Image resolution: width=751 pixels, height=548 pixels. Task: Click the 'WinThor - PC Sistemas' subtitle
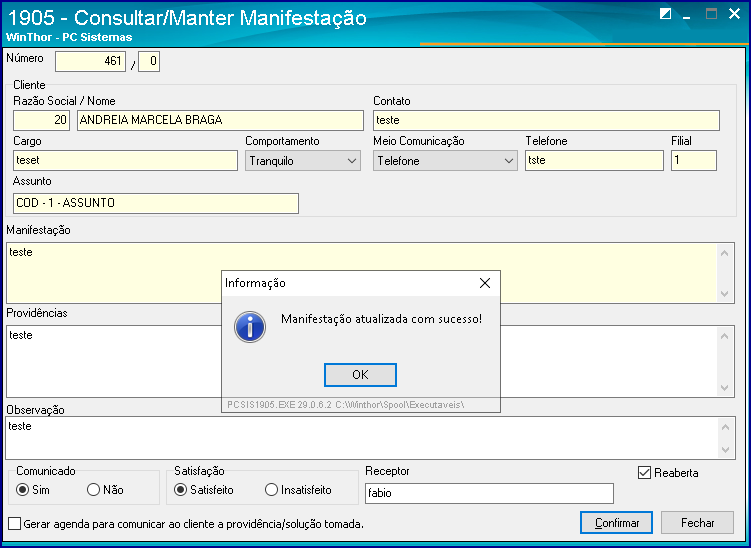(x=69, y=37)
